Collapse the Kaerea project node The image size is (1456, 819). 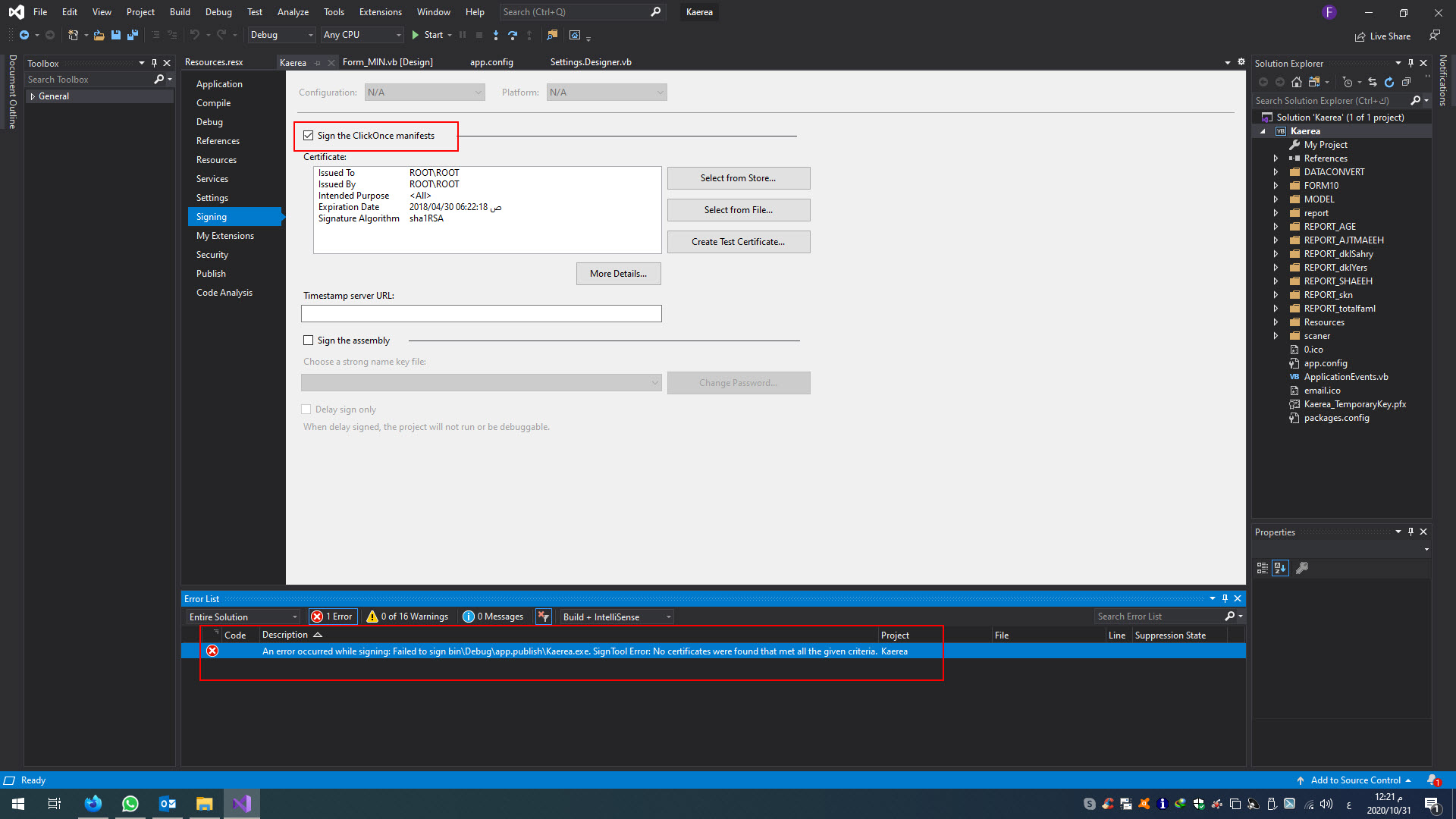(x=1263, y=131)
